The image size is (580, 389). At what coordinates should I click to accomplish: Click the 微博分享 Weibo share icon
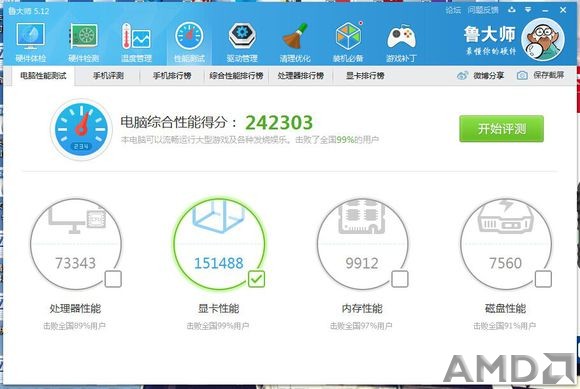[x=462, y=75]
